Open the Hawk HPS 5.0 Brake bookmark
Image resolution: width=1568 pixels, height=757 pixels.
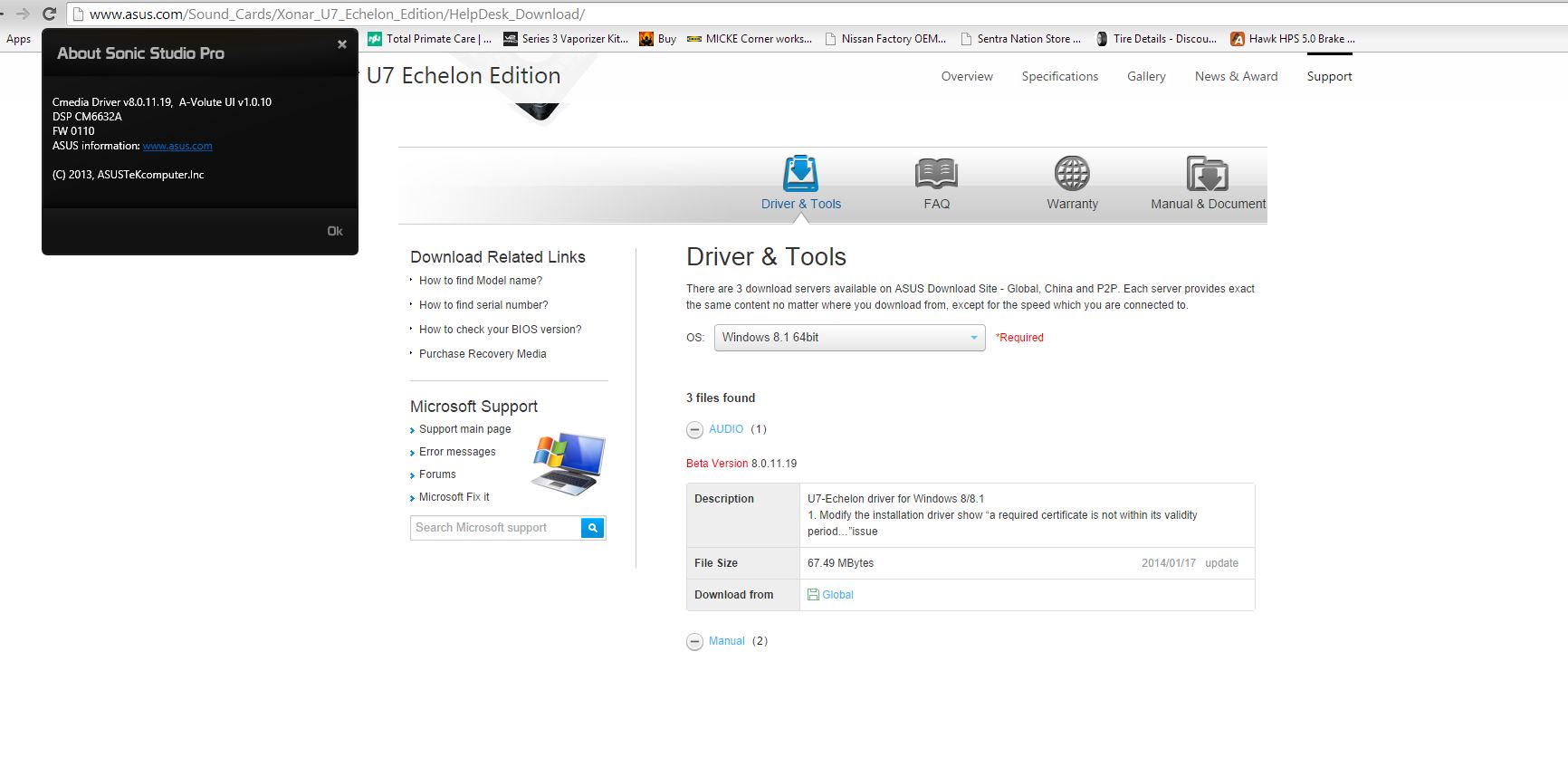coord(1293,39)
